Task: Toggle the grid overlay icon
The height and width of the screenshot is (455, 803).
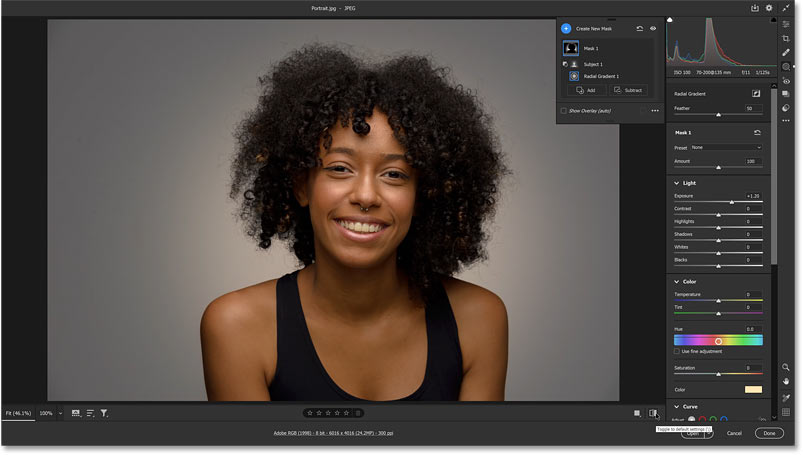Action: [x=786, y=412]
